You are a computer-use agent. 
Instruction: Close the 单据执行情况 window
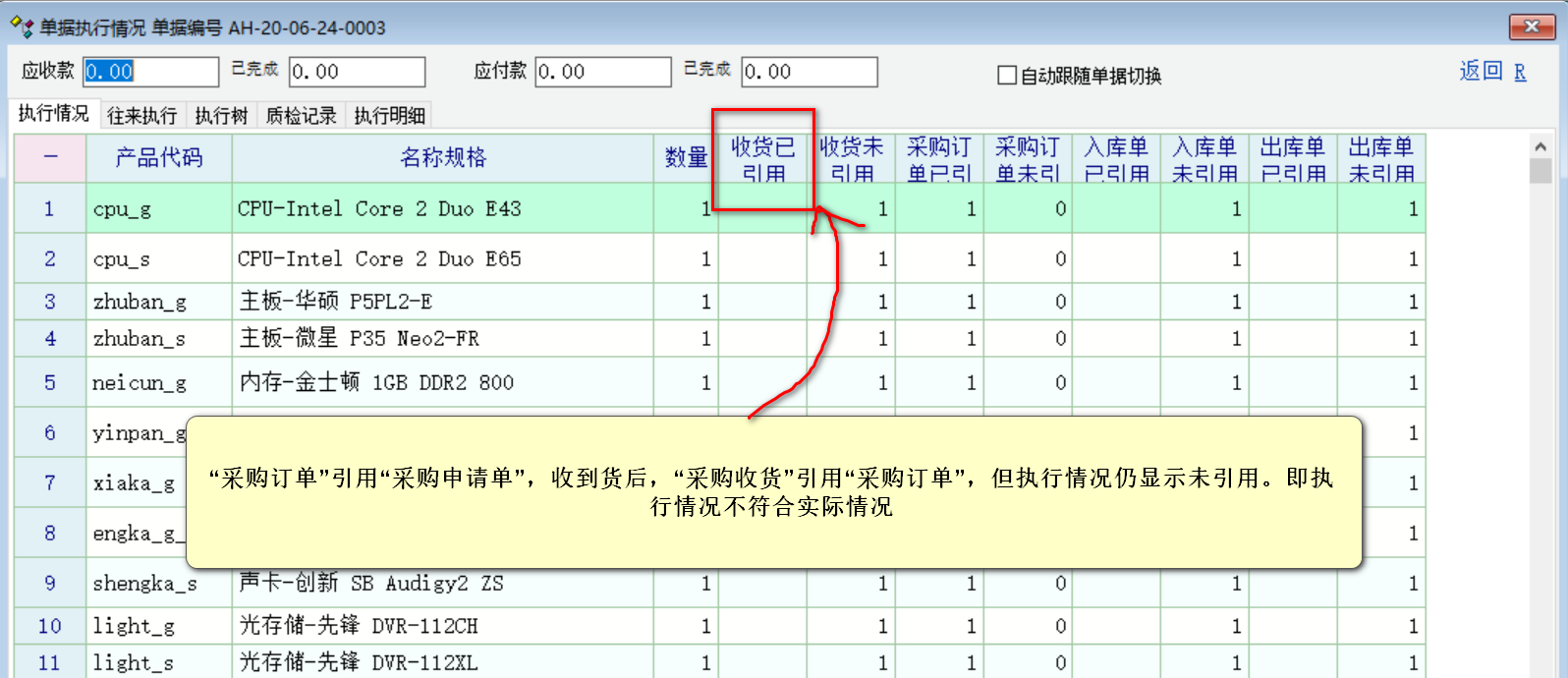click(1531, 27)
